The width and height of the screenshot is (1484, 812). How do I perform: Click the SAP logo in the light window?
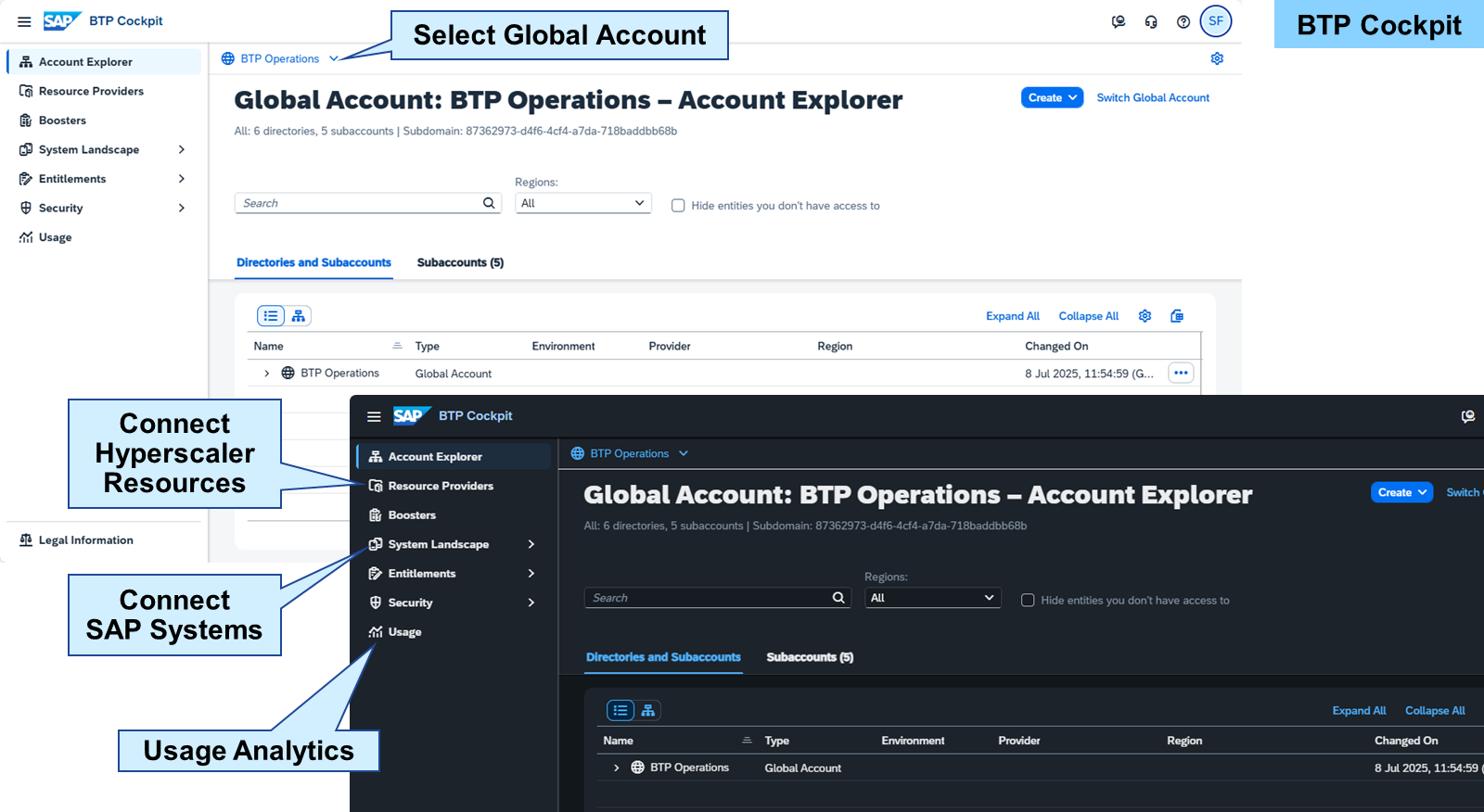coord(62,20)
